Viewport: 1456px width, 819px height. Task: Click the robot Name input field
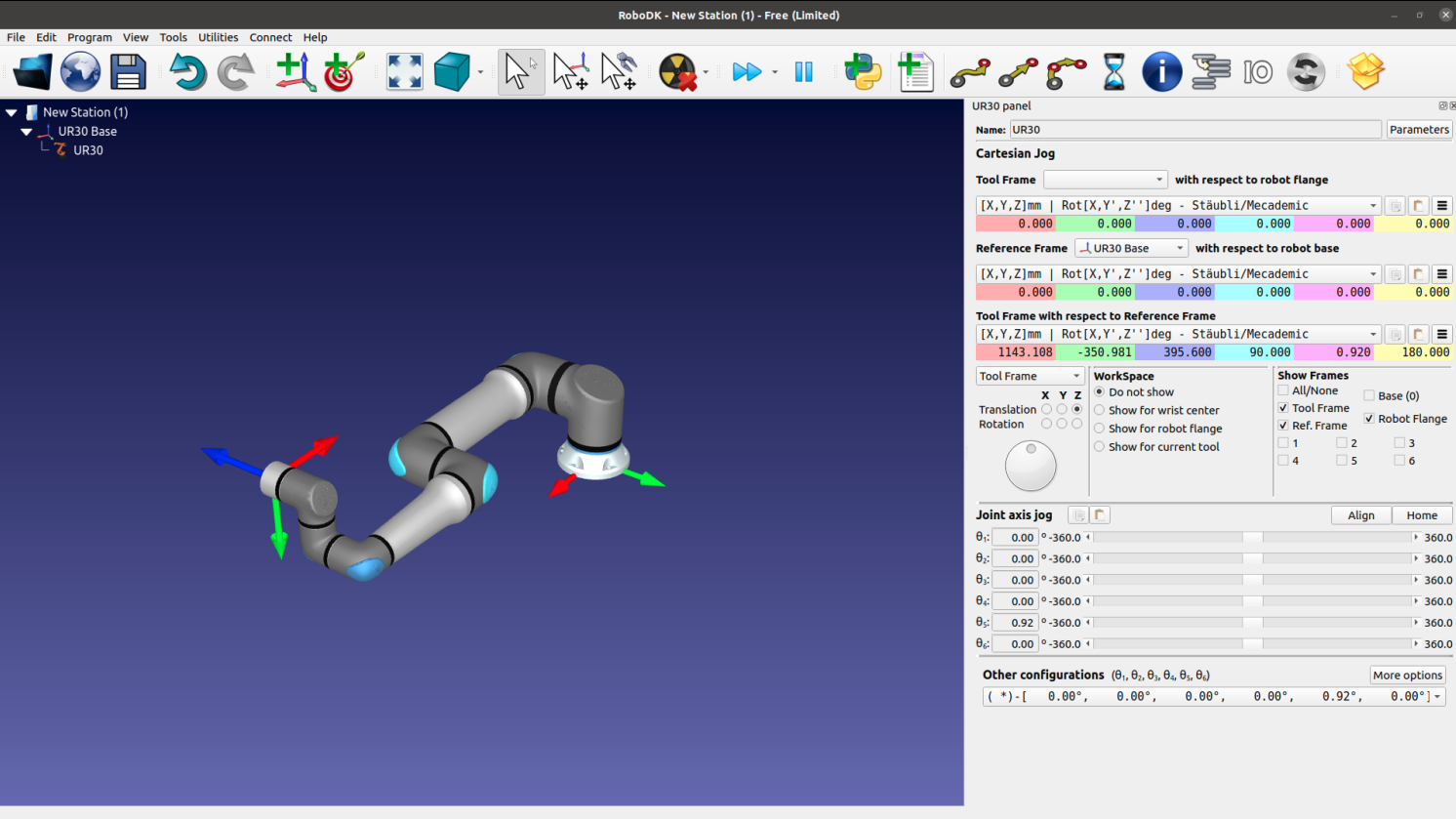[x=1195, y=129]
